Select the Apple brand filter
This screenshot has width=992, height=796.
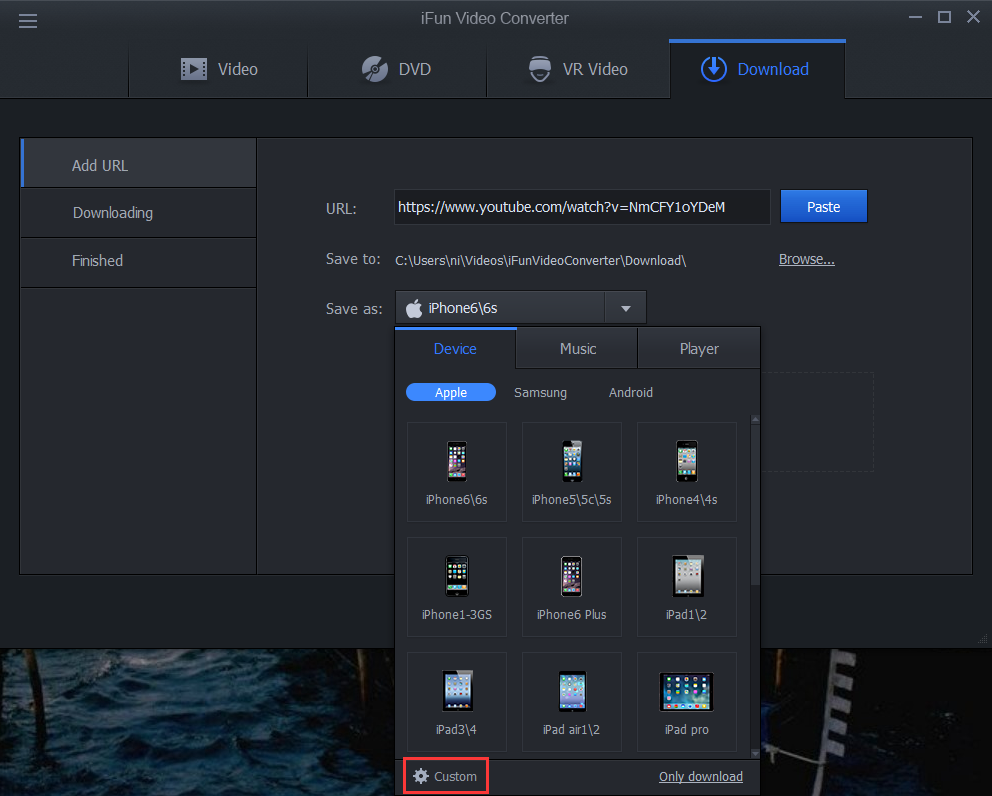450,392
